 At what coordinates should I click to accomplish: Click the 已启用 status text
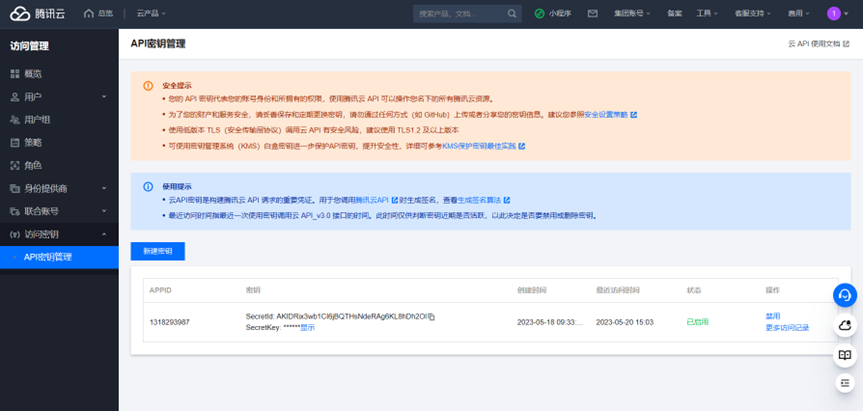pos(697,322)
